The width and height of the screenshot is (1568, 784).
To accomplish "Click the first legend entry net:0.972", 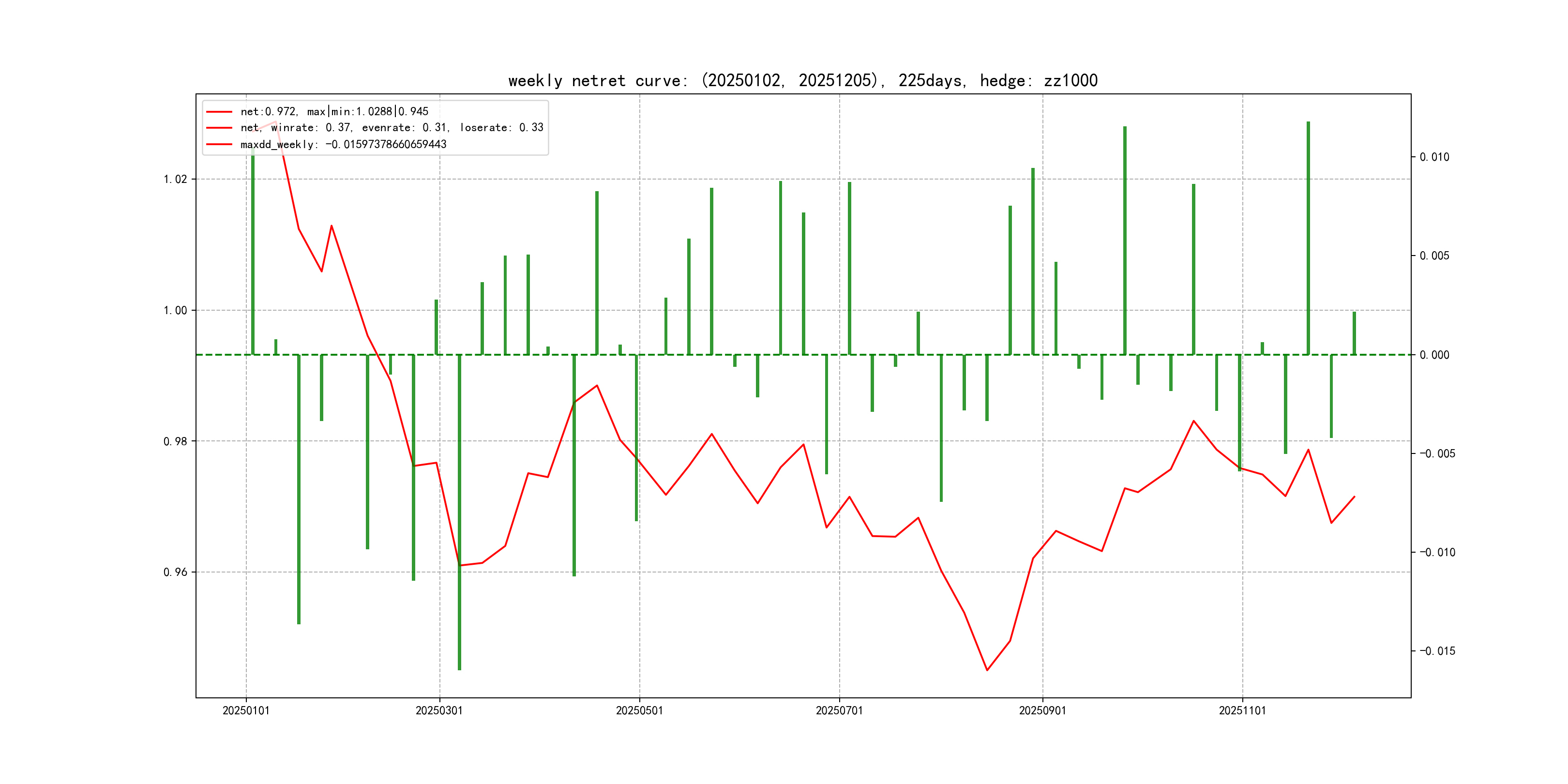I will click(334, 111).
